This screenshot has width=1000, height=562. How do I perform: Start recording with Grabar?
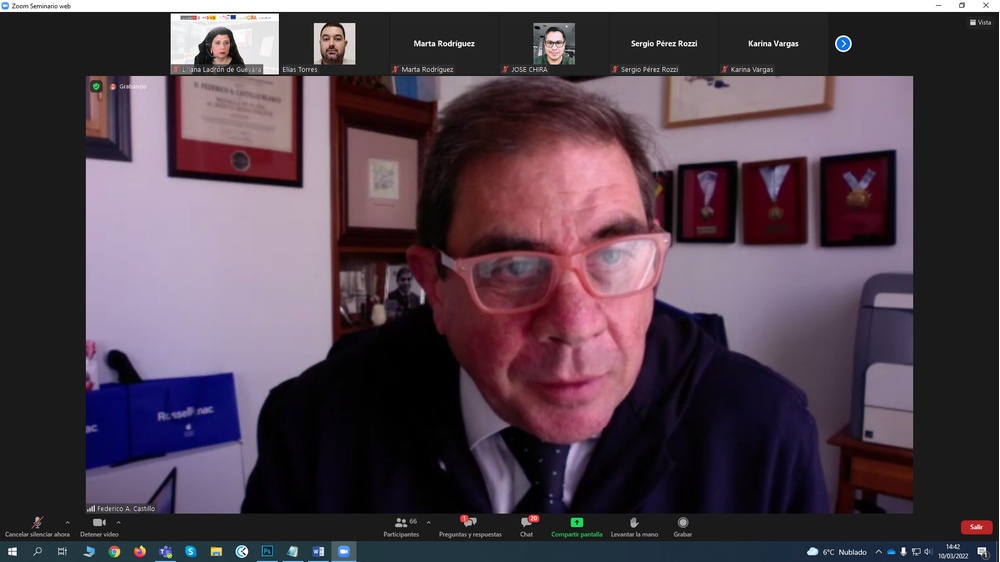click(x=683, y=523)
